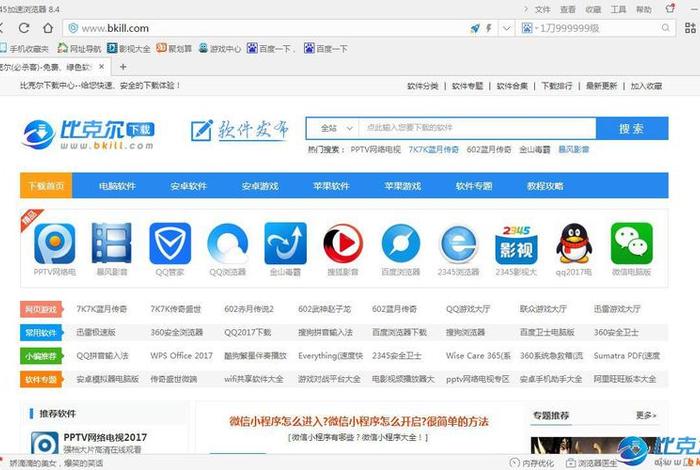The height and width of the screenshot is (470, 700).
Task: Open the WPS Office 2017 link
Action: (x=181, y=356)
